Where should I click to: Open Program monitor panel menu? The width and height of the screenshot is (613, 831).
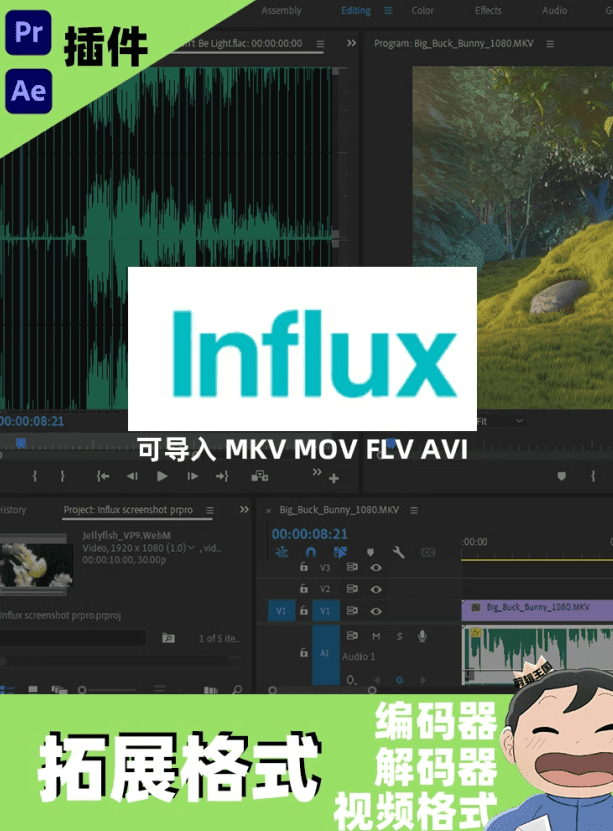[550, 44]
